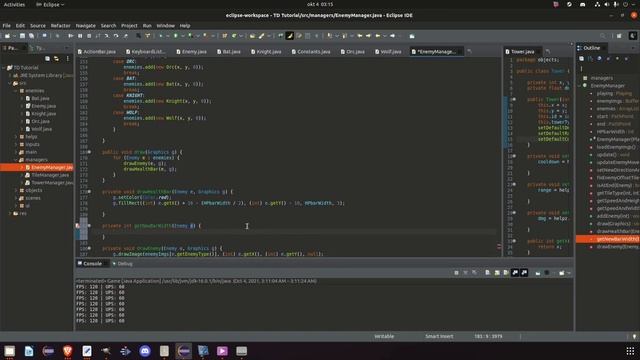Image resolution: width=640 pixels, height=360 pixels.
Task: Click Clear Console icon in Console toolbar
Action: (488, 273)
